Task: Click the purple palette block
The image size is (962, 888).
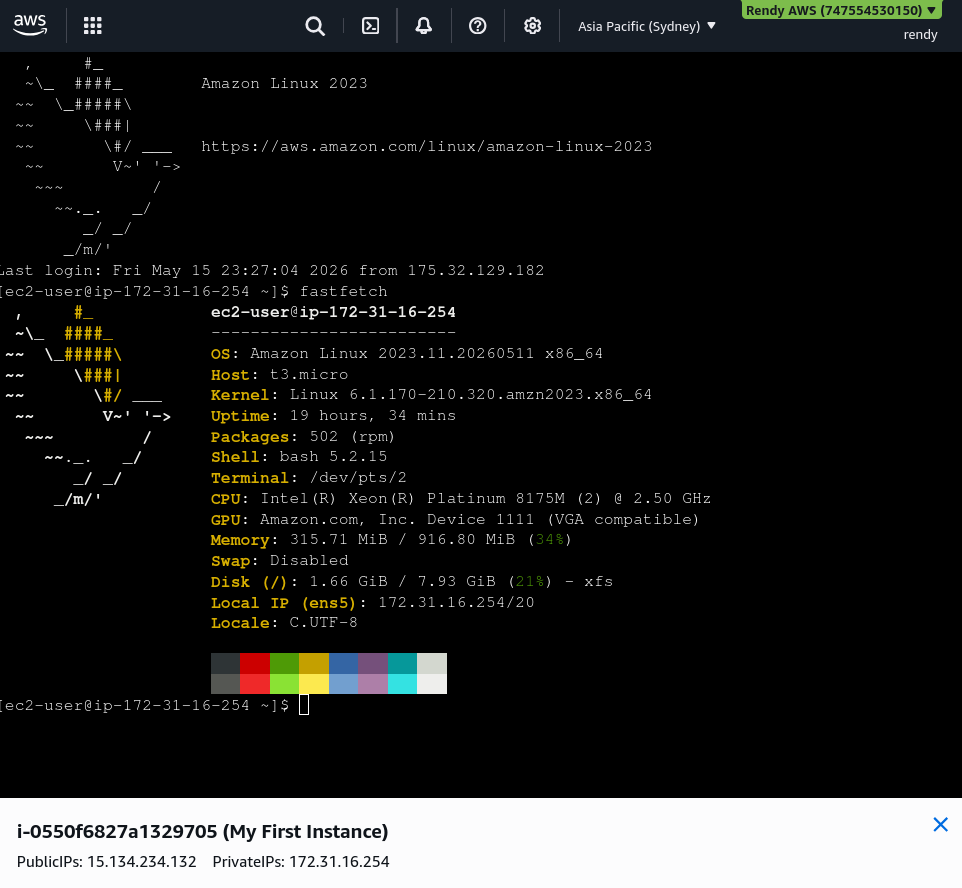Action: [x=373, y=663]
